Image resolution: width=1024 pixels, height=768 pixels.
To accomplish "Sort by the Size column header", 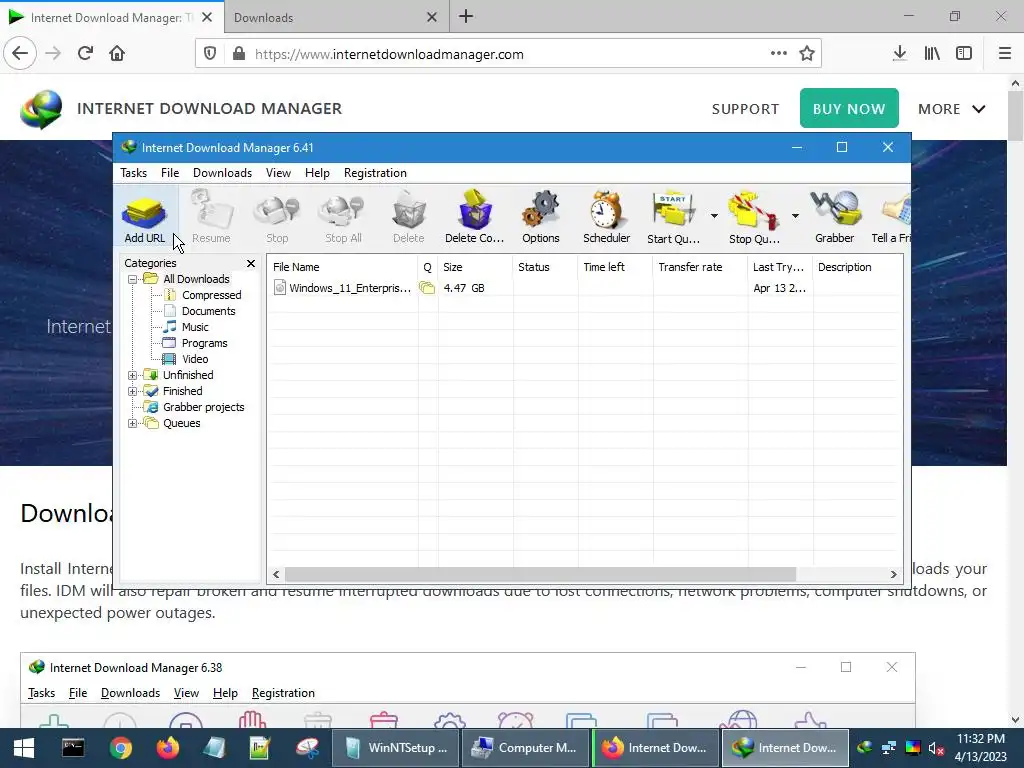I will point(475,267).
